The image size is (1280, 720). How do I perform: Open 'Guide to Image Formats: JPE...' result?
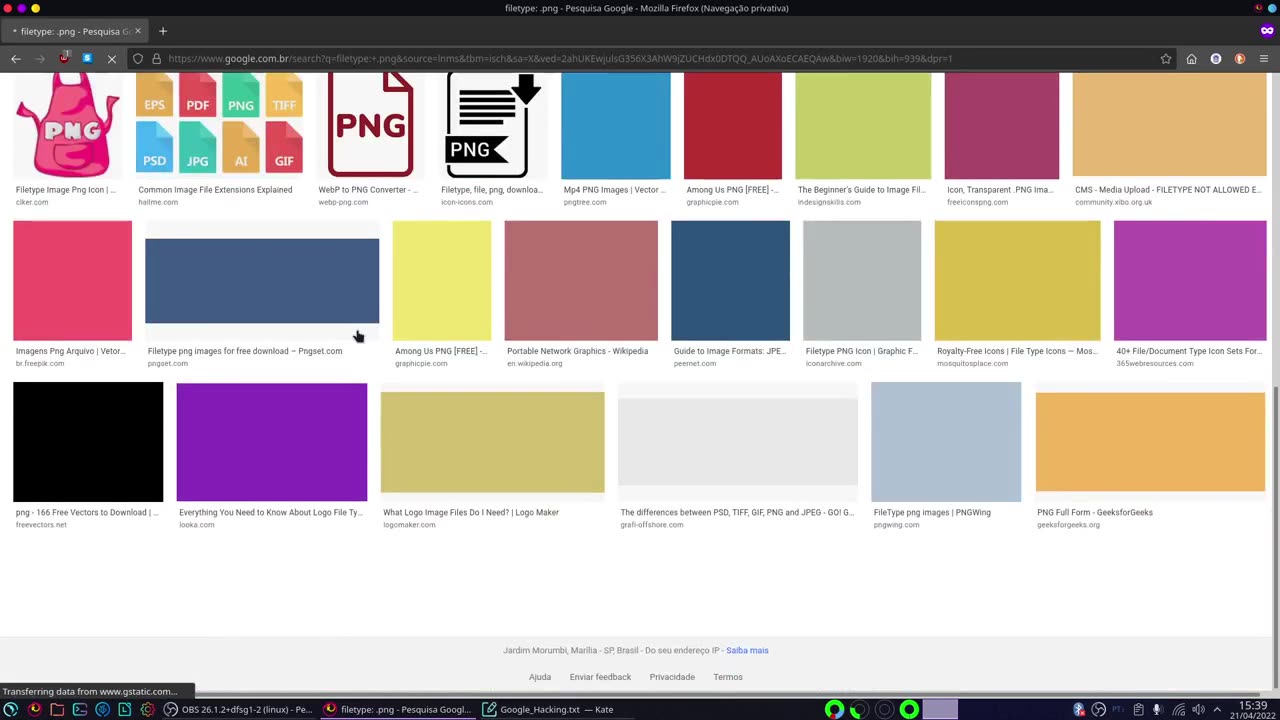[730, 351]
